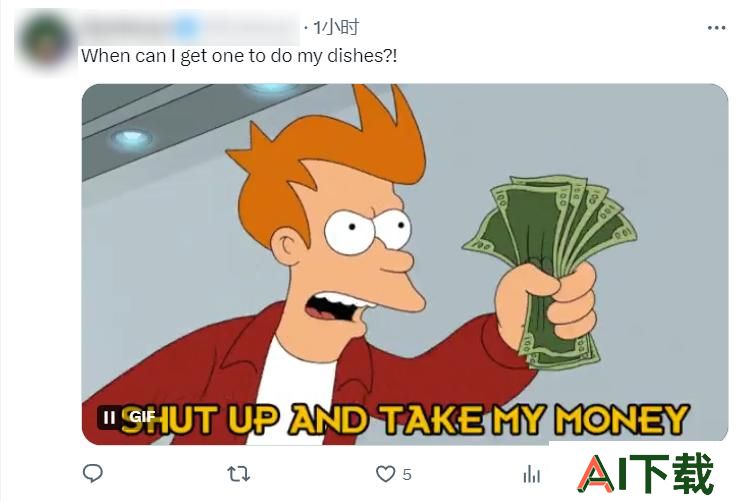Open the 1小时 timestamp link
The height and width of the screenshot is (501, 749).
point(336,28)
